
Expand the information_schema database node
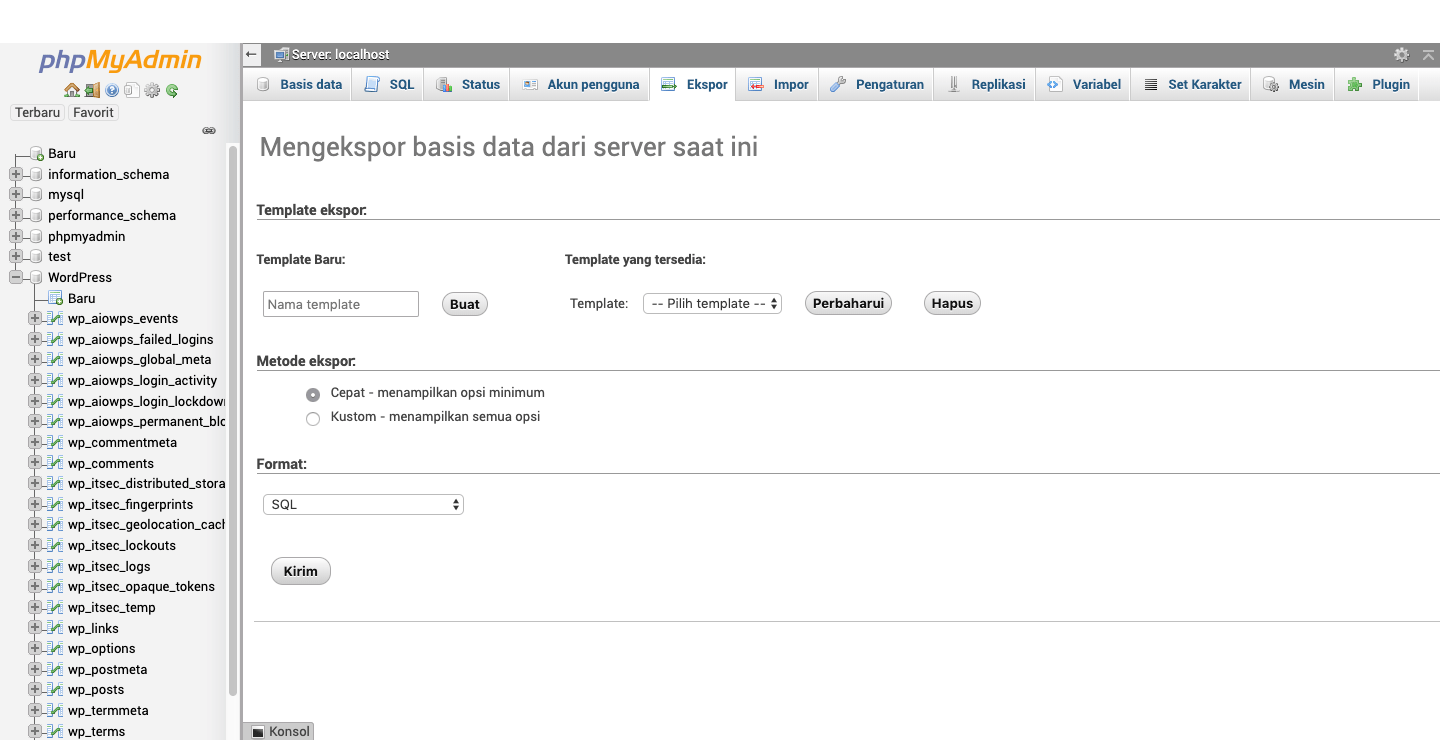16,174
